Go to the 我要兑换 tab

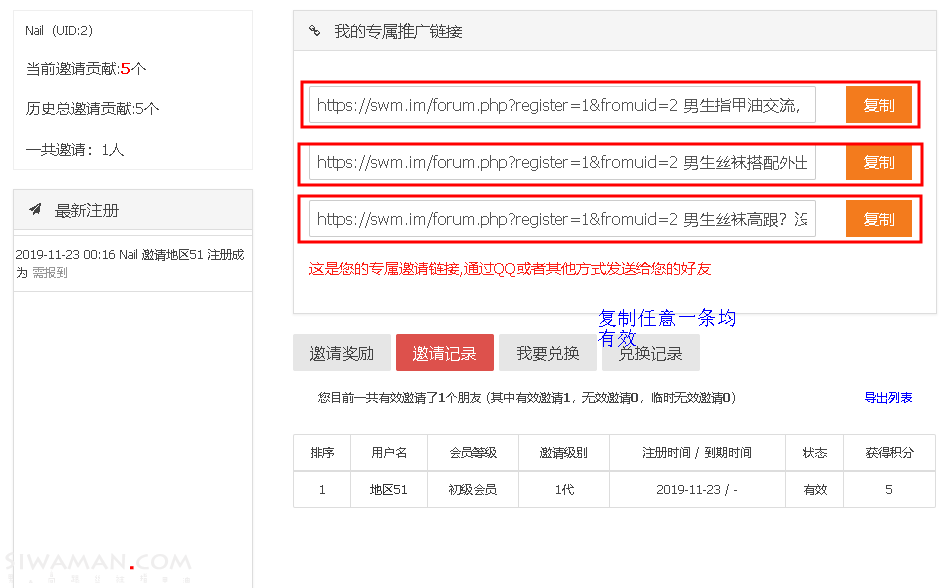[547, 353]
